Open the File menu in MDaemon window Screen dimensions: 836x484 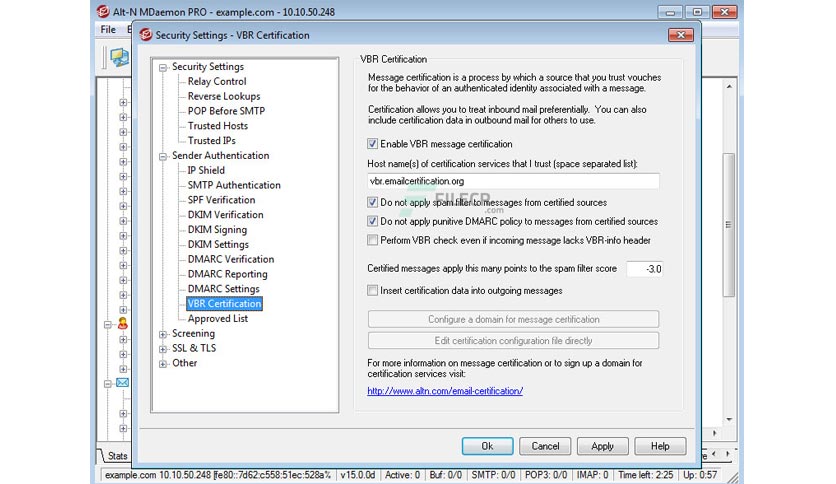point(108,30)
